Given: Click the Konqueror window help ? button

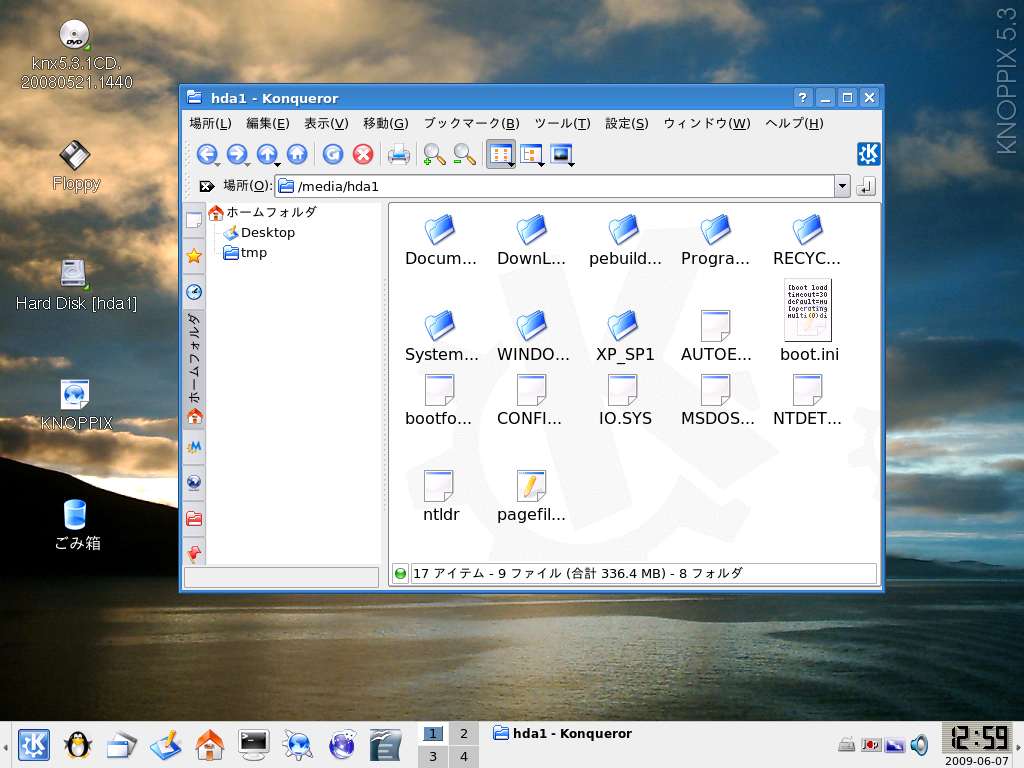Looking at the screenshot, I should pos(803,98).
